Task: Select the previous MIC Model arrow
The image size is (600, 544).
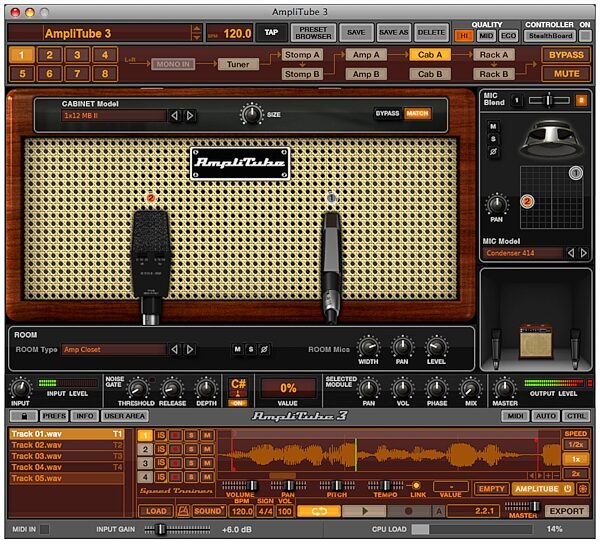Action: point(571,253)
